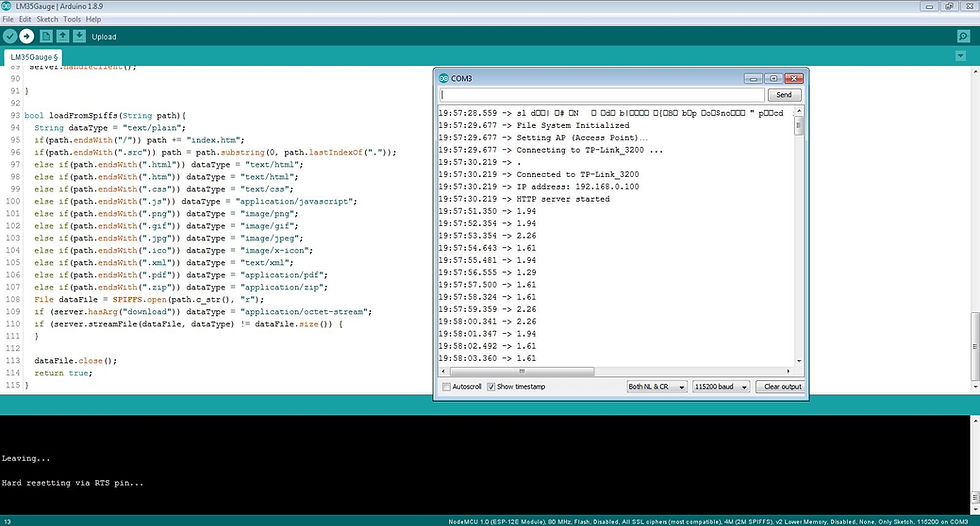980x526 pixels.
Task: Toggle the Autoscroll checkbox
Action: [446, 387]
